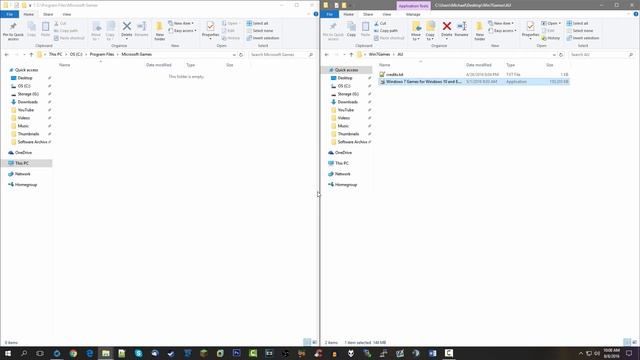
Task: Click Copy path in right window ribbon
Action: coord(386,31)
